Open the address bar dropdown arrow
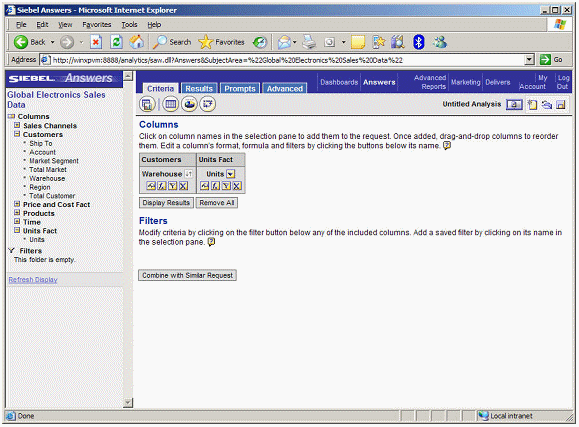Viewport: 579px width, 427px height. point(530,59)
